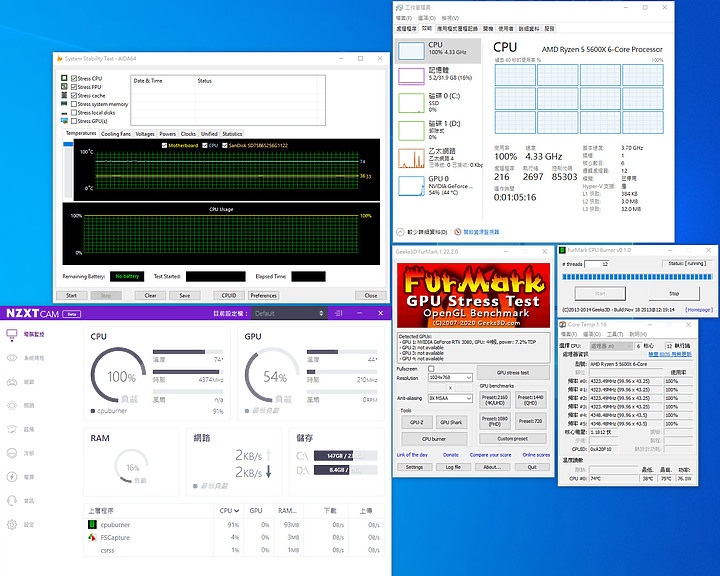
Task: Click the AIDA64 flame title bar icon
Action: point(59,58)
